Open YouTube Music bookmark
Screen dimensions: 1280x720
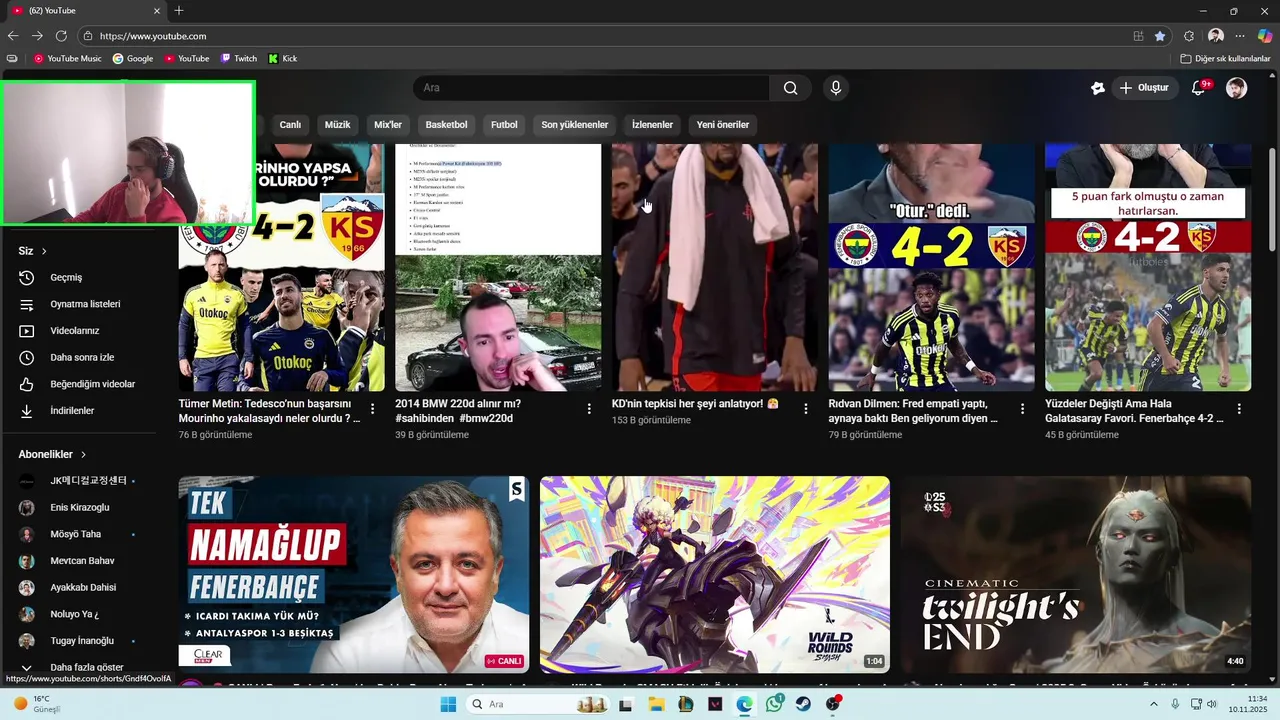pos(68,58)
